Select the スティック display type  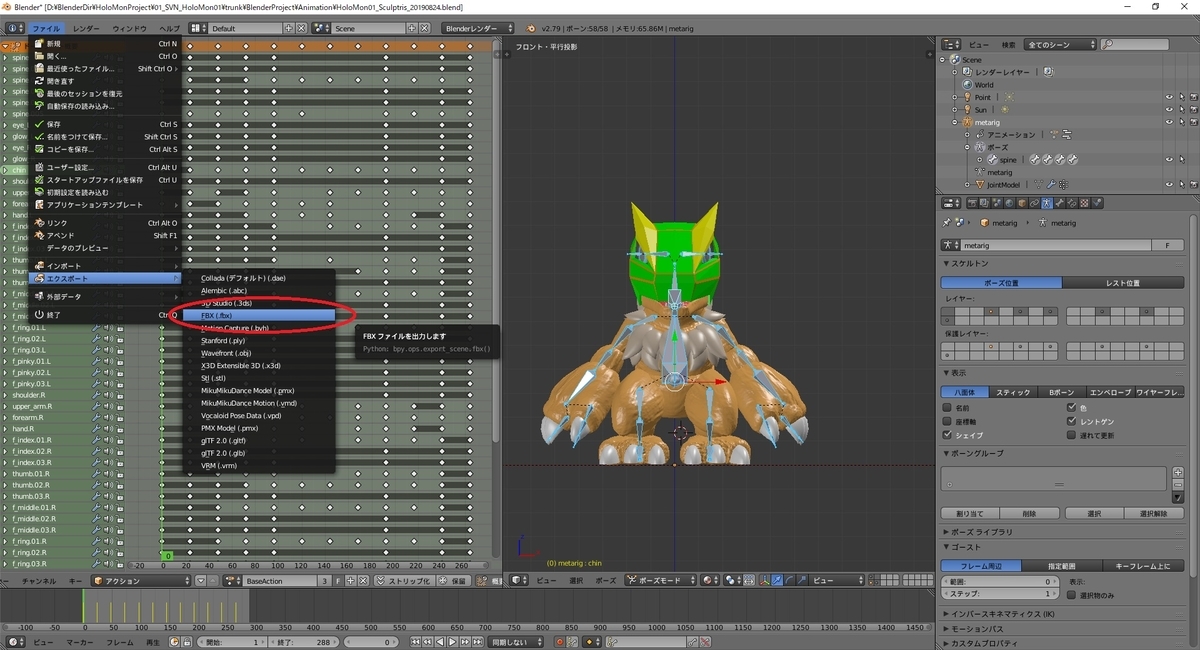(x=1013, y=392)
